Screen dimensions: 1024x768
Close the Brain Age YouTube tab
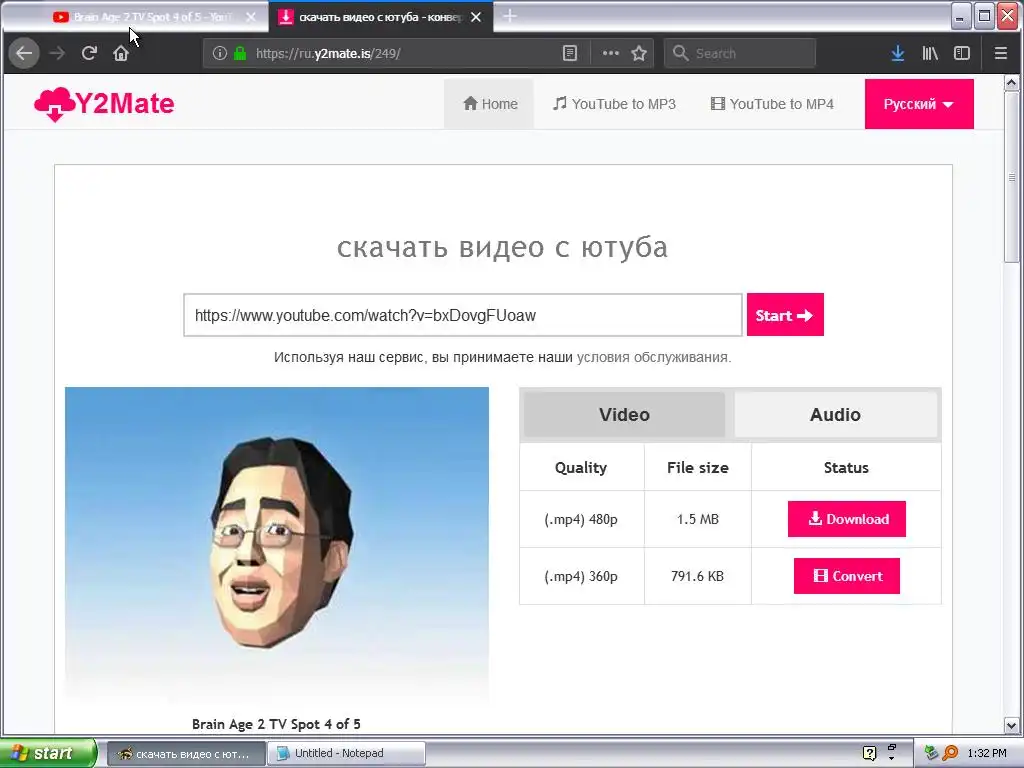(x=251, y=17)
